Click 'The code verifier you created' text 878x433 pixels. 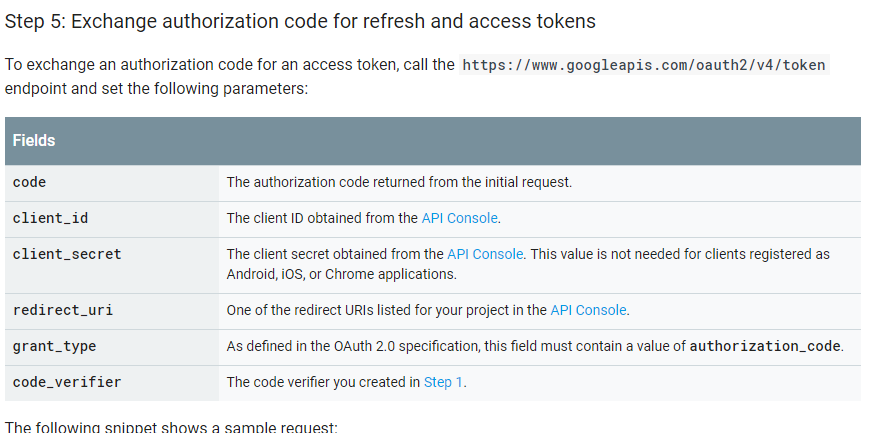click(322, 382)
